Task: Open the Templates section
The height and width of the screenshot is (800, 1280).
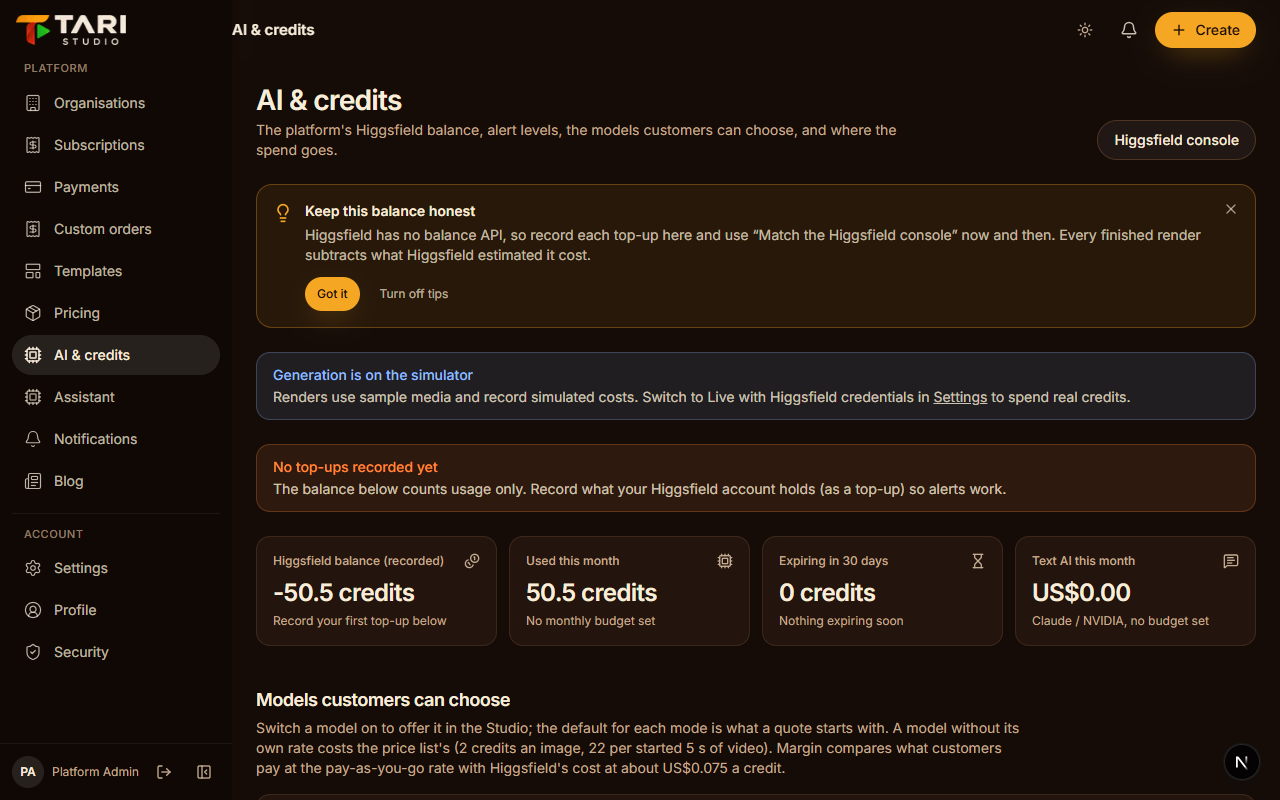Action: click(x=116, y=271)
